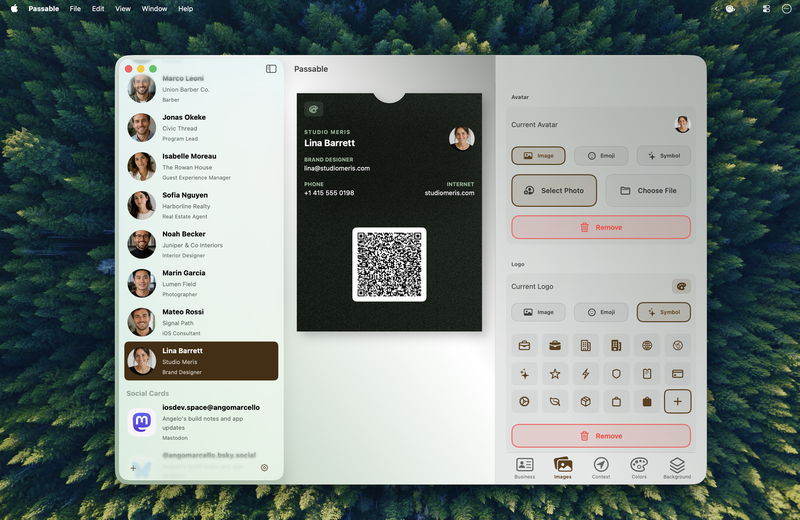The height and width of the screenshot is (520, 800).
Task: Set logo type to Symbol
Action: point(664,312)
